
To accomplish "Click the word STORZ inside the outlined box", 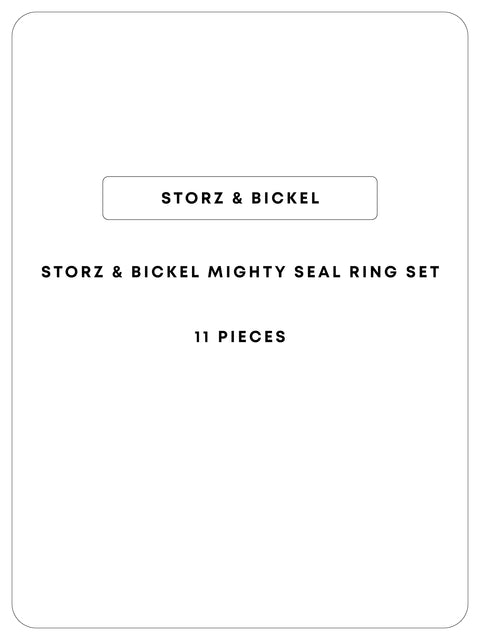I will pos(193,198).
